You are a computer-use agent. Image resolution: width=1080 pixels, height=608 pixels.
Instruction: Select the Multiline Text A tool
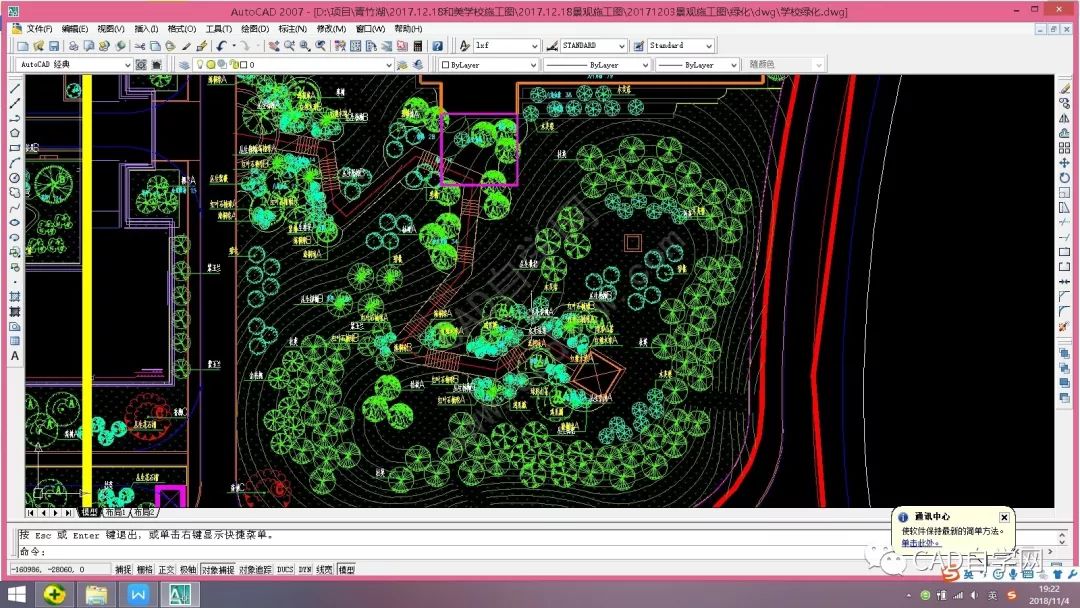pyautogui.click(x=14, y=356)
